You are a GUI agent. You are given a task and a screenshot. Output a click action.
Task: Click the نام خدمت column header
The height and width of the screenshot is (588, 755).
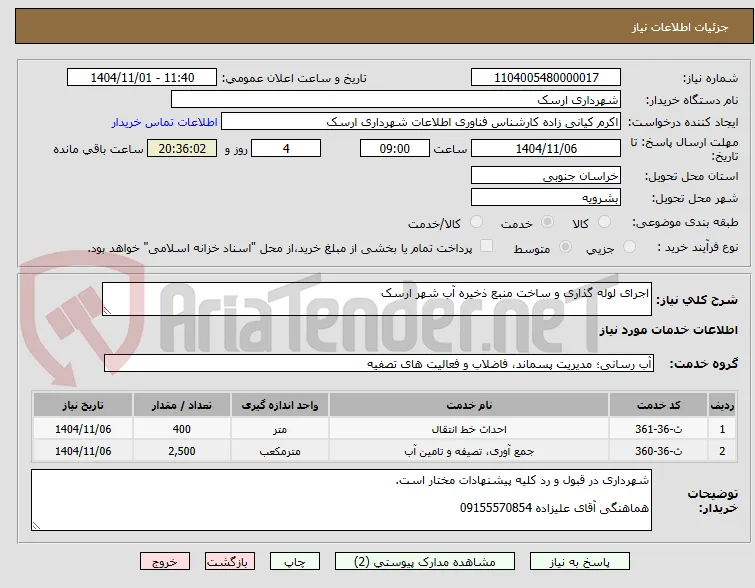[469, 405]
